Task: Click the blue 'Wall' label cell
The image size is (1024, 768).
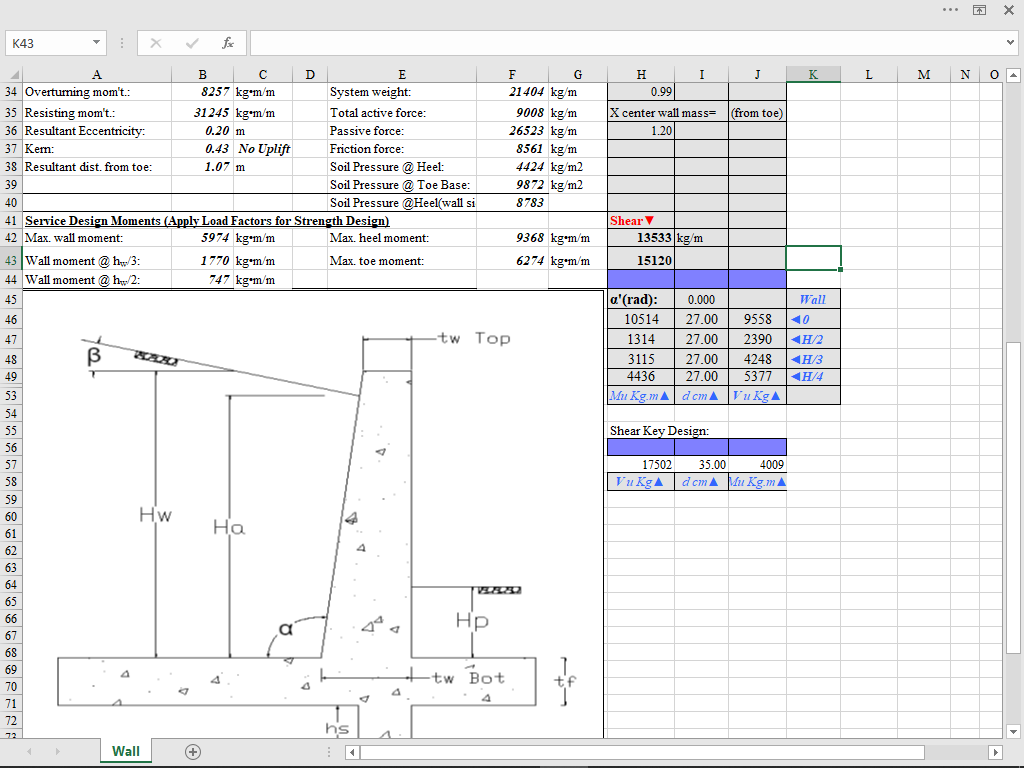Action: click(x=813, y=300)
